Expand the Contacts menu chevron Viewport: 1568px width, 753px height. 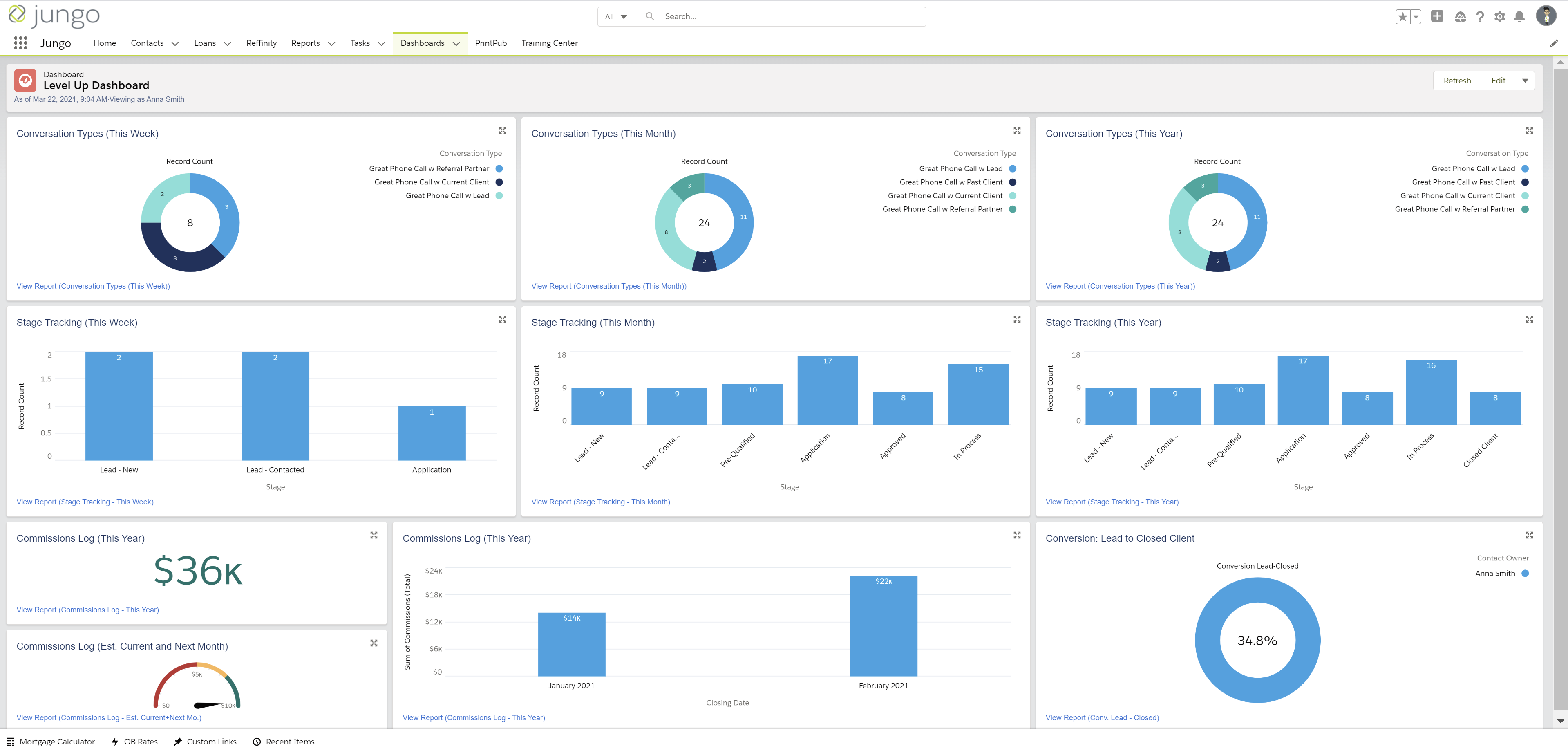point(175,43)
